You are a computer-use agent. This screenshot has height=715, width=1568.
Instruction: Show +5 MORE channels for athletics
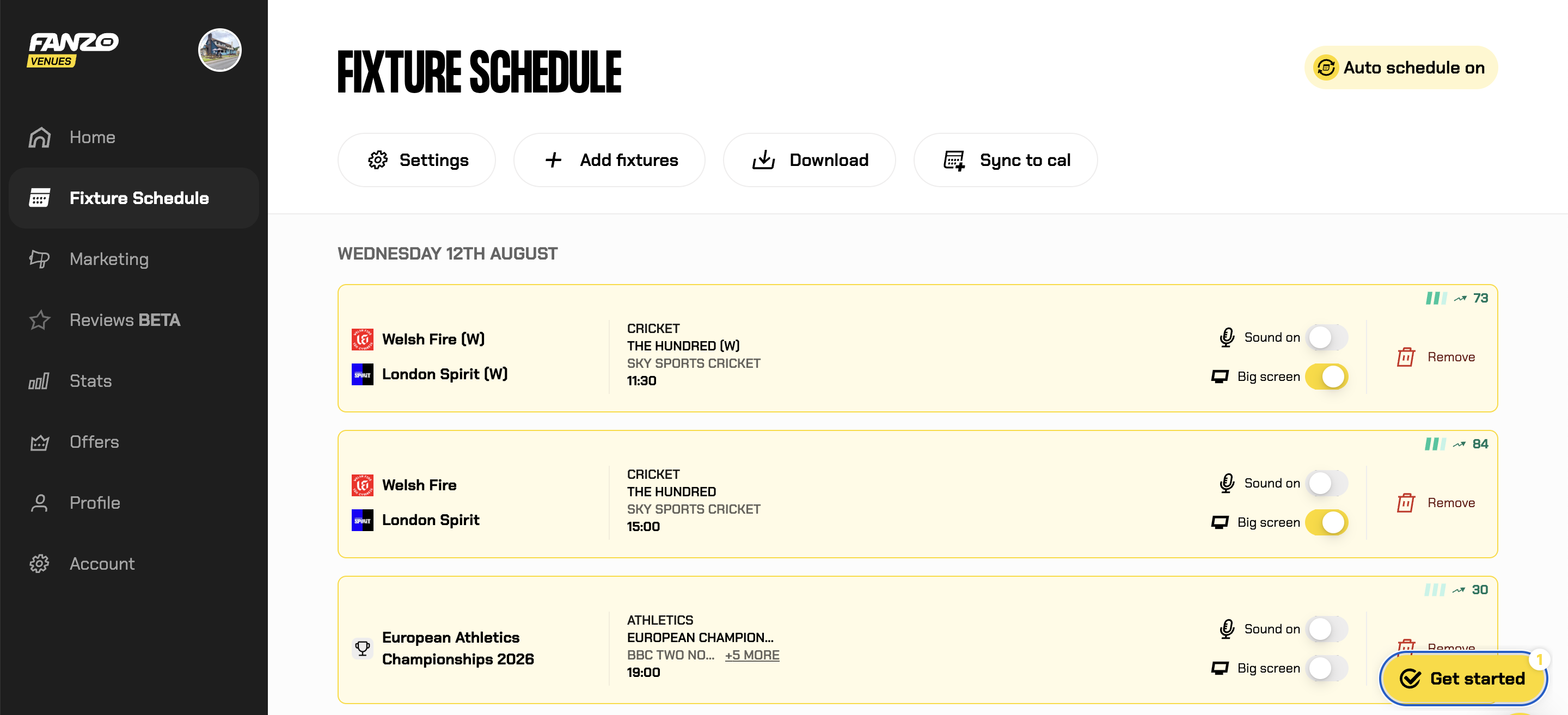coord(752,655)
